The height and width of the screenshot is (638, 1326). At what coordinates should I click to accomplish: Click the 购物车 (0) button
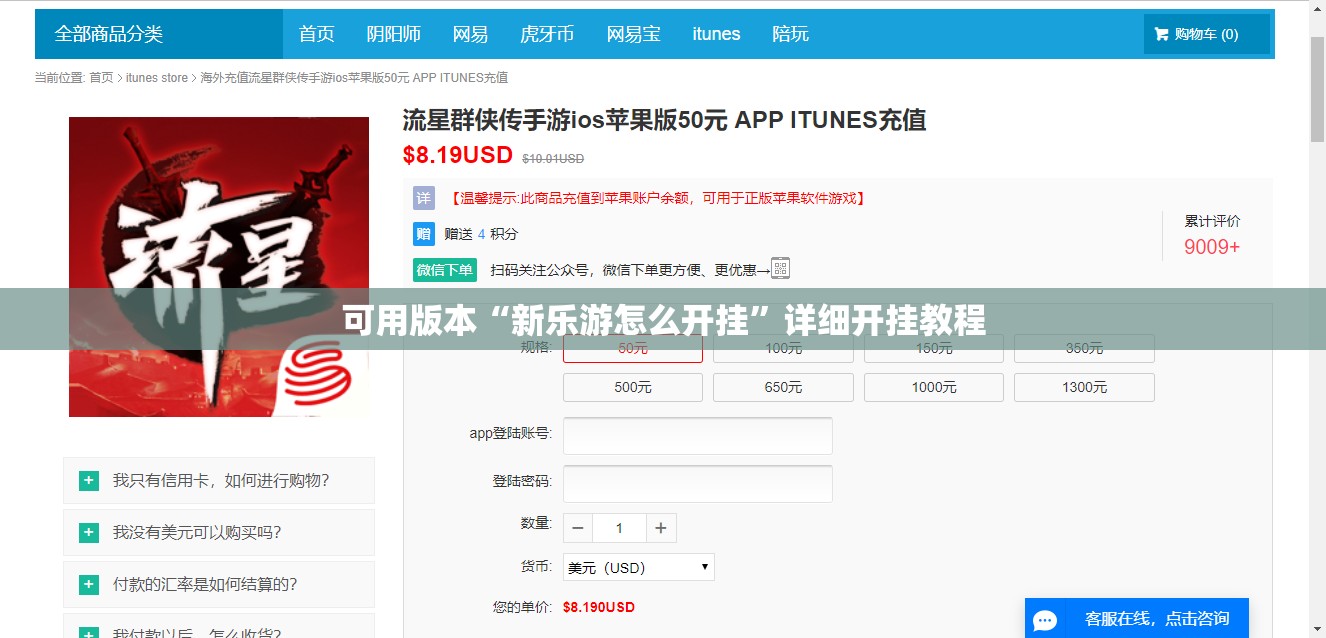(1207, 34)
